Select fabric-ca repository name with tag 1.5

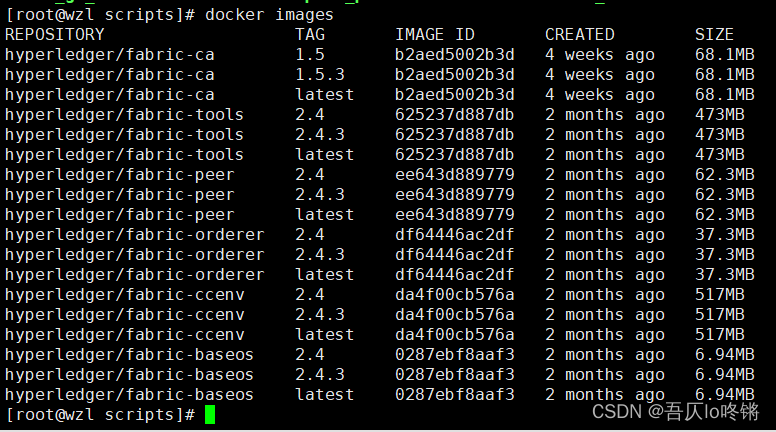[x=109, y=54]
